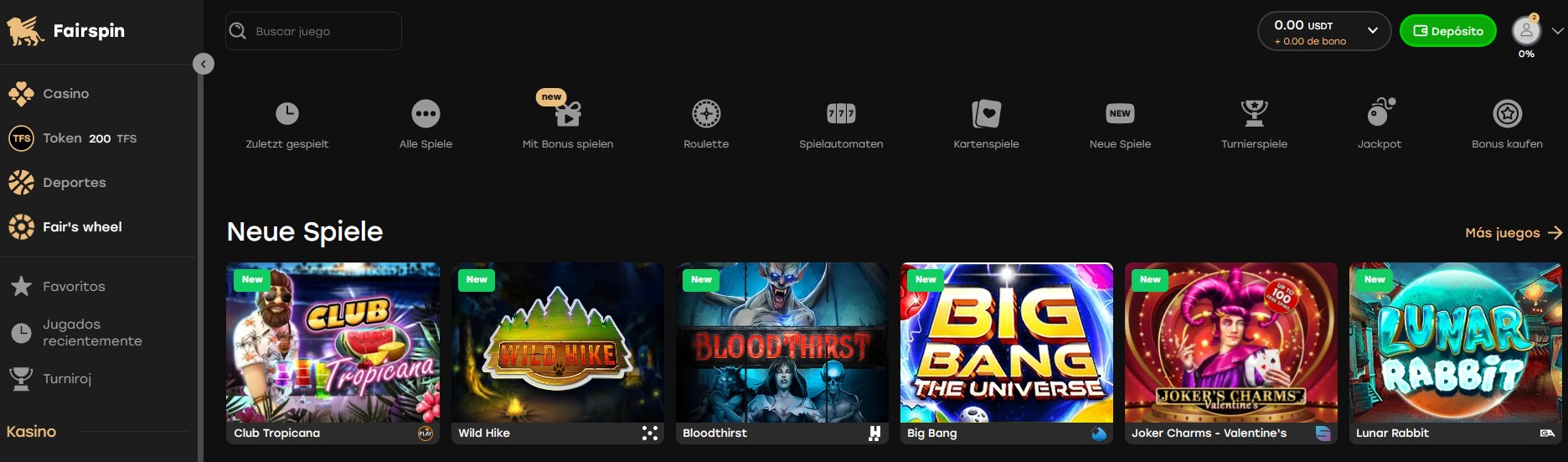Click the search magnifier icon
The width and height of the screenshot is (1568, 462).
point(238,31)
